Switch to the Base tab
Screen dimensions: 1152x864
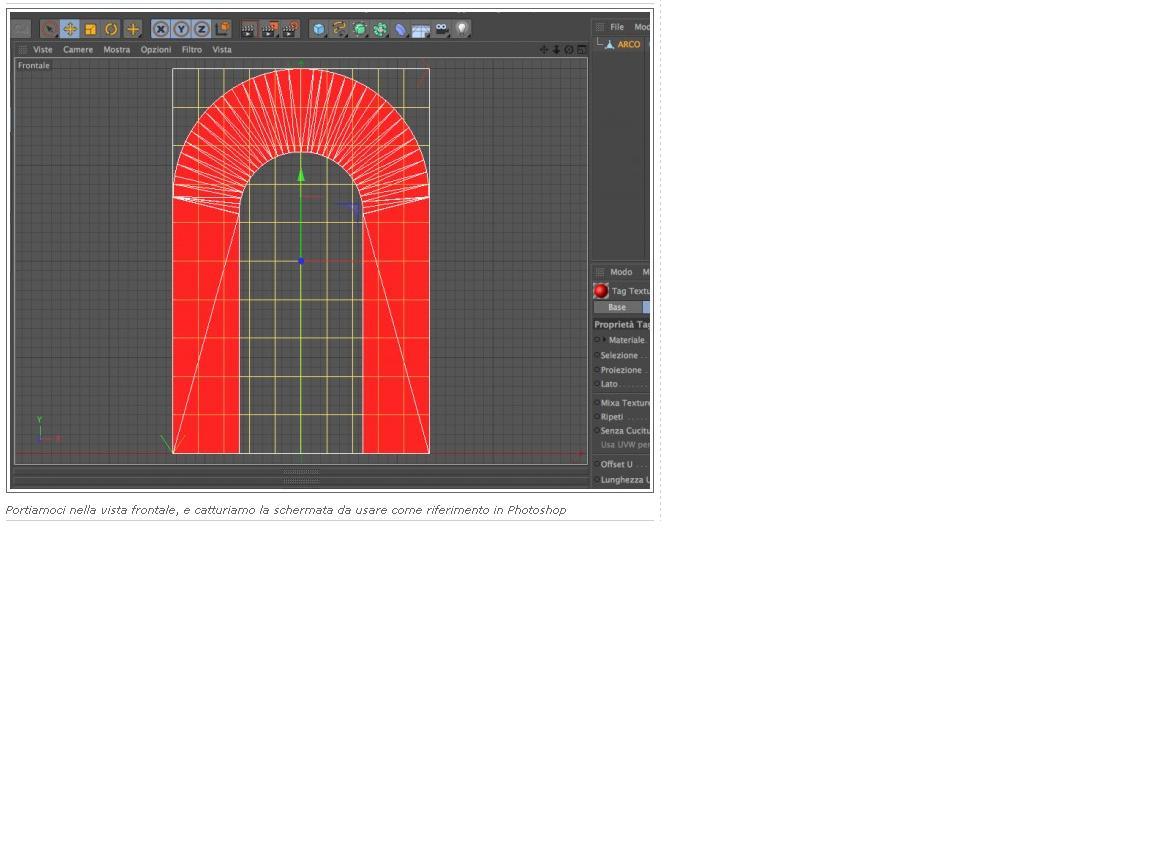coord(617,307)
